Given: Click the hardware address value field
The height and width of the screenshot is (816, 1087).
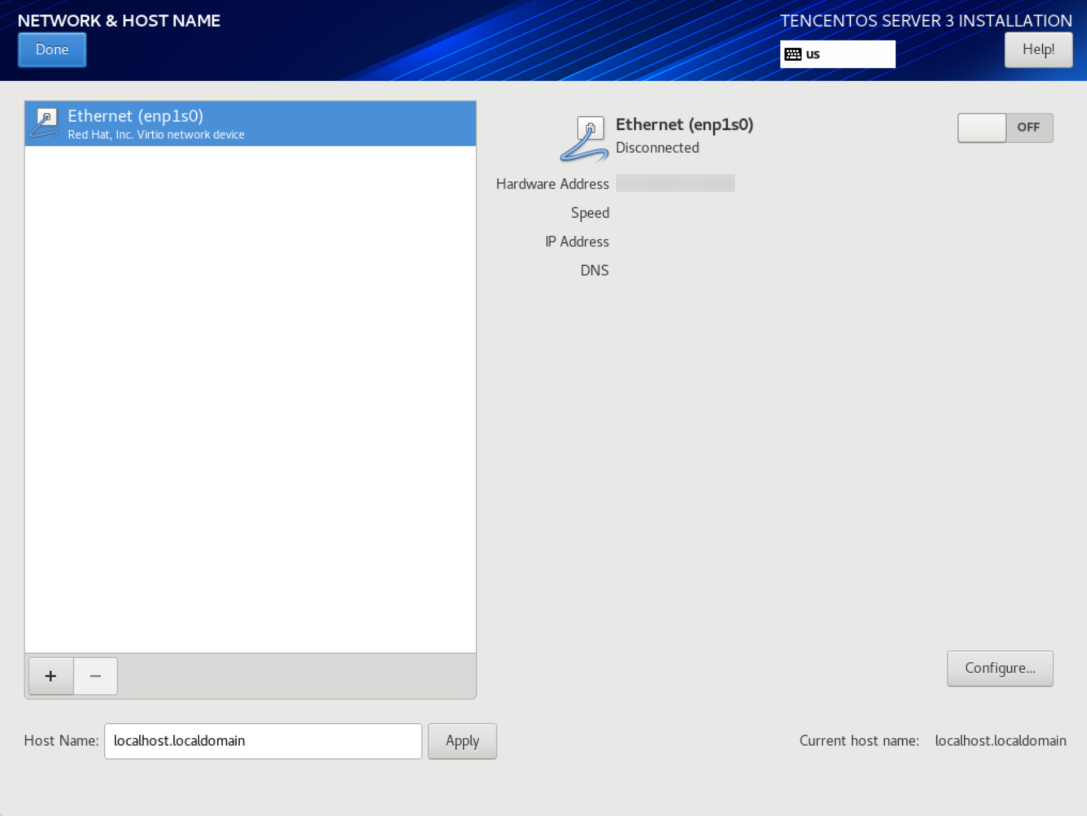Looking at the screenshot, I should (x=675, y=183).
